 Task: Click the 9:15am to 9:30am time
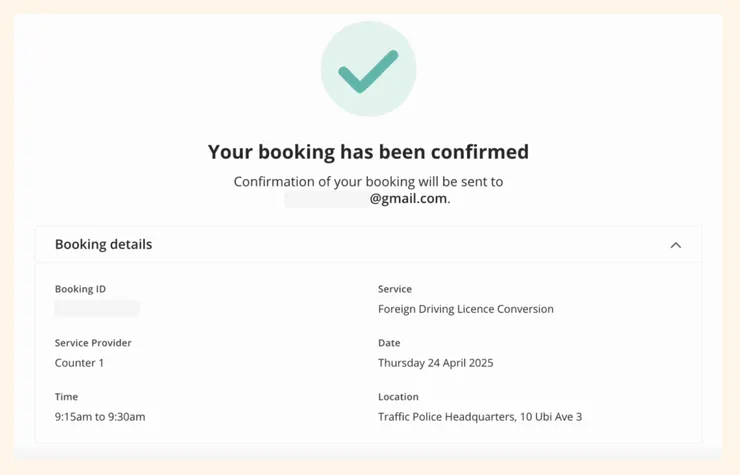(x=100, y=417)
